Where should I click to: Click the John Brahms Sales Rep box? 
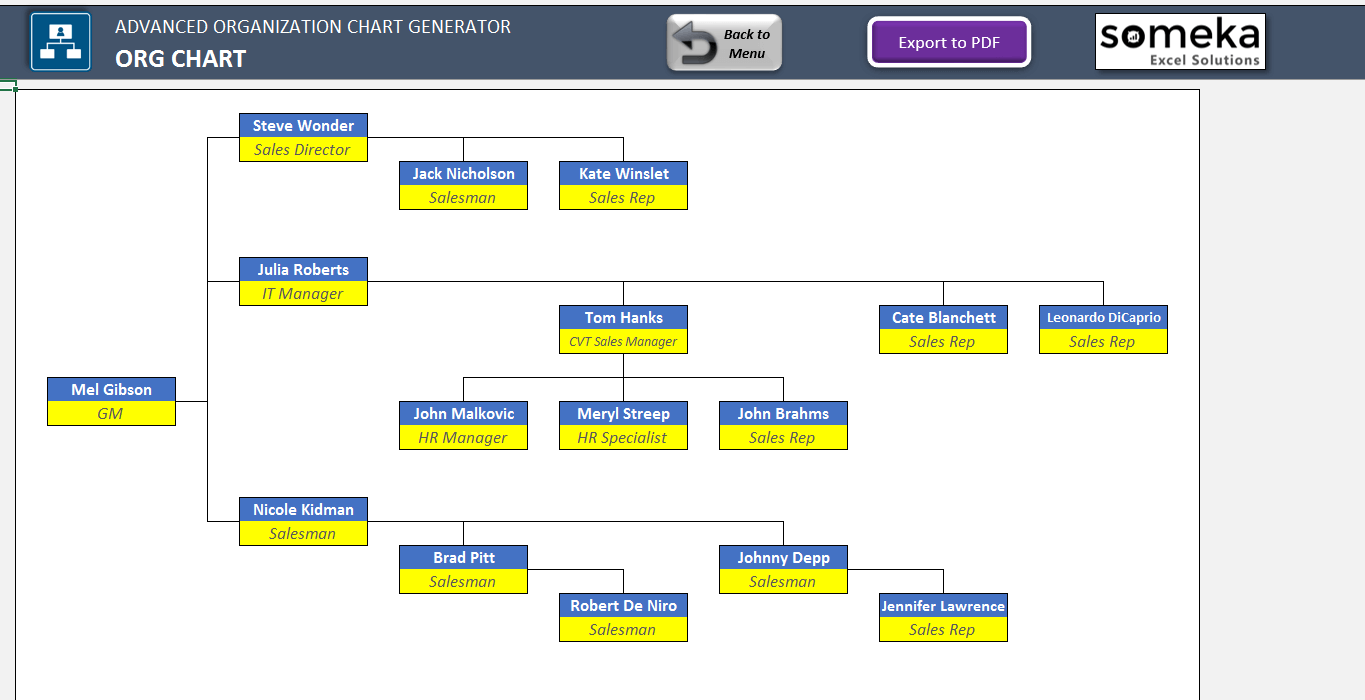[x=783, y=425]
